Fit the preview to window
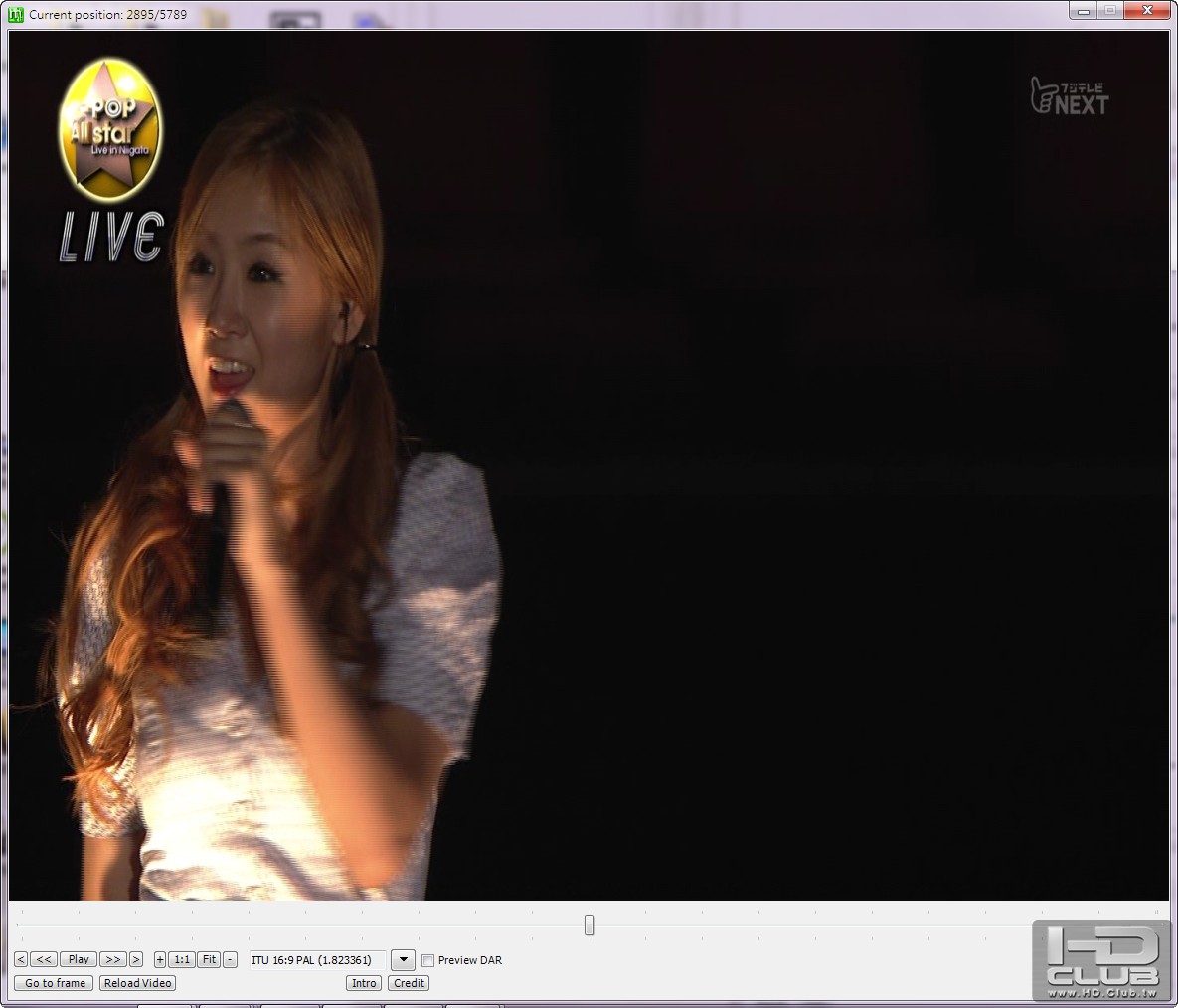The width and height of the screenshot is (1178, 1008). 209,960
